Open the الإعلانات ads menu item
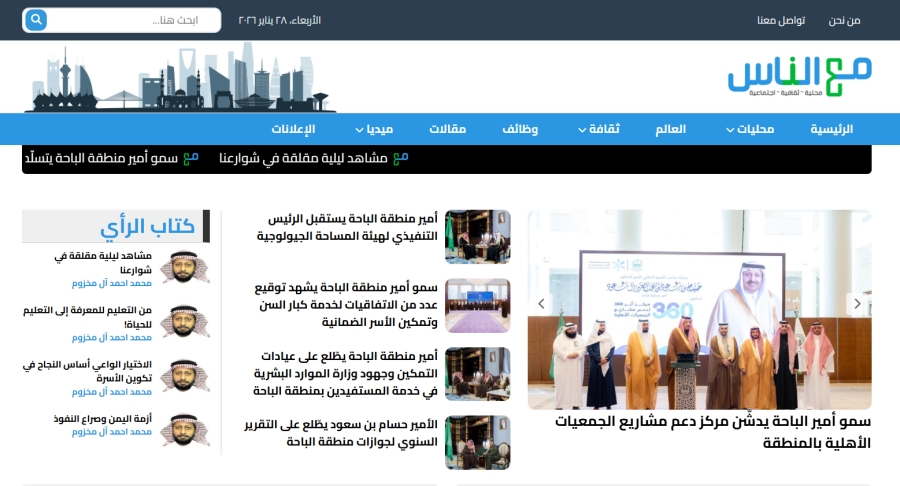900x486 pixels. (293, 129)
